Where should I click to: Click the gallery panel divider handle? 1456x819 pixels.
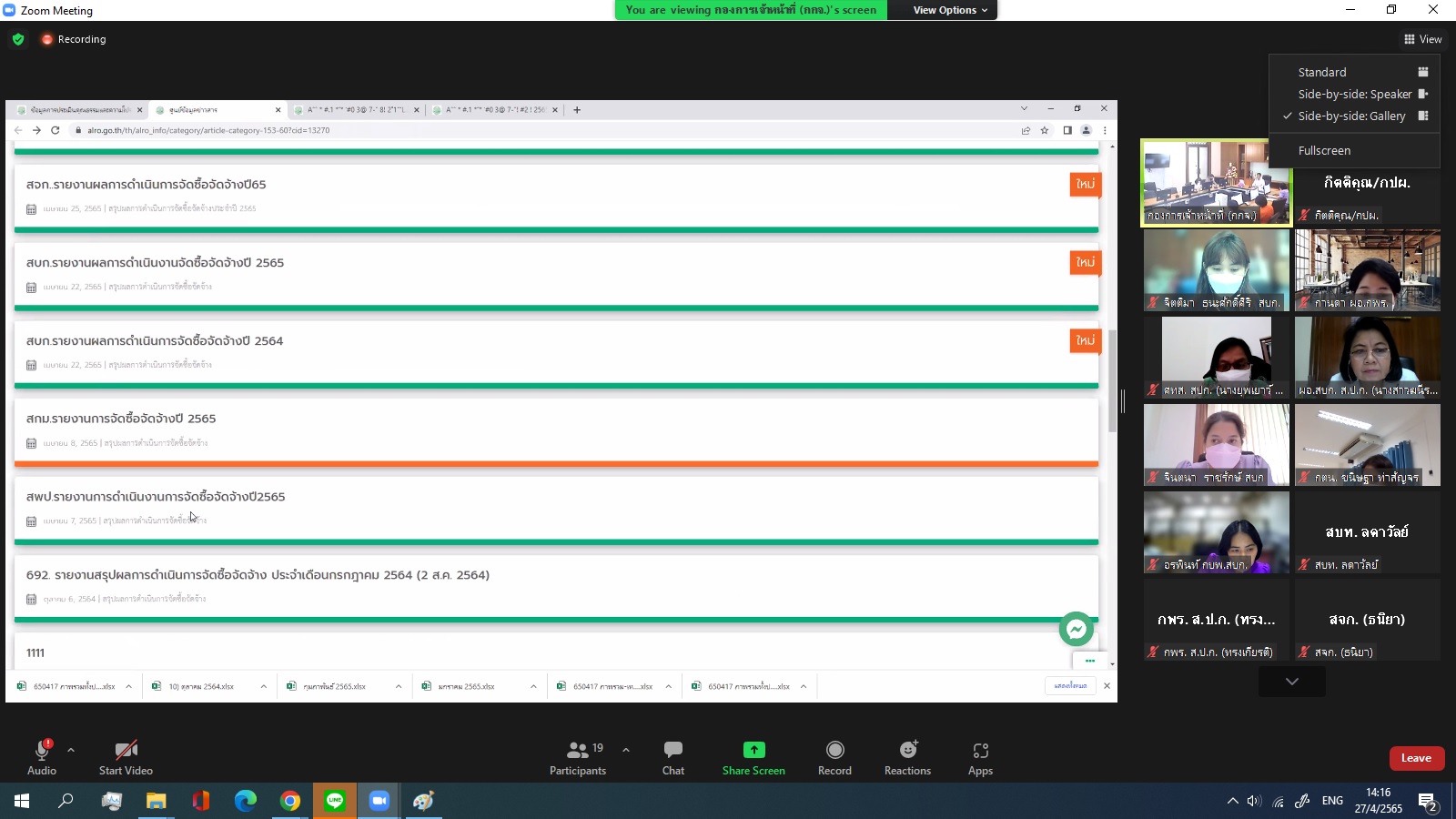pyautogui.click(x=1123, y=401)
